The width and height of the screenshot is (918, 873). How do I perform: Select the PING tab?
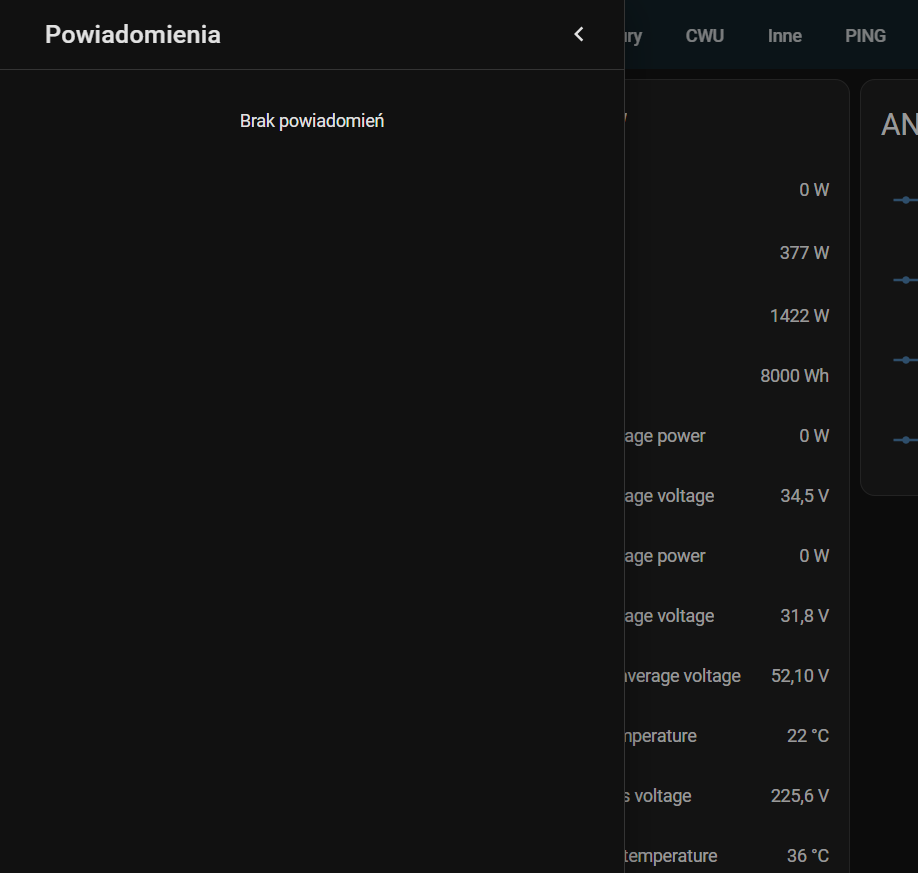[x=865, y=36]
